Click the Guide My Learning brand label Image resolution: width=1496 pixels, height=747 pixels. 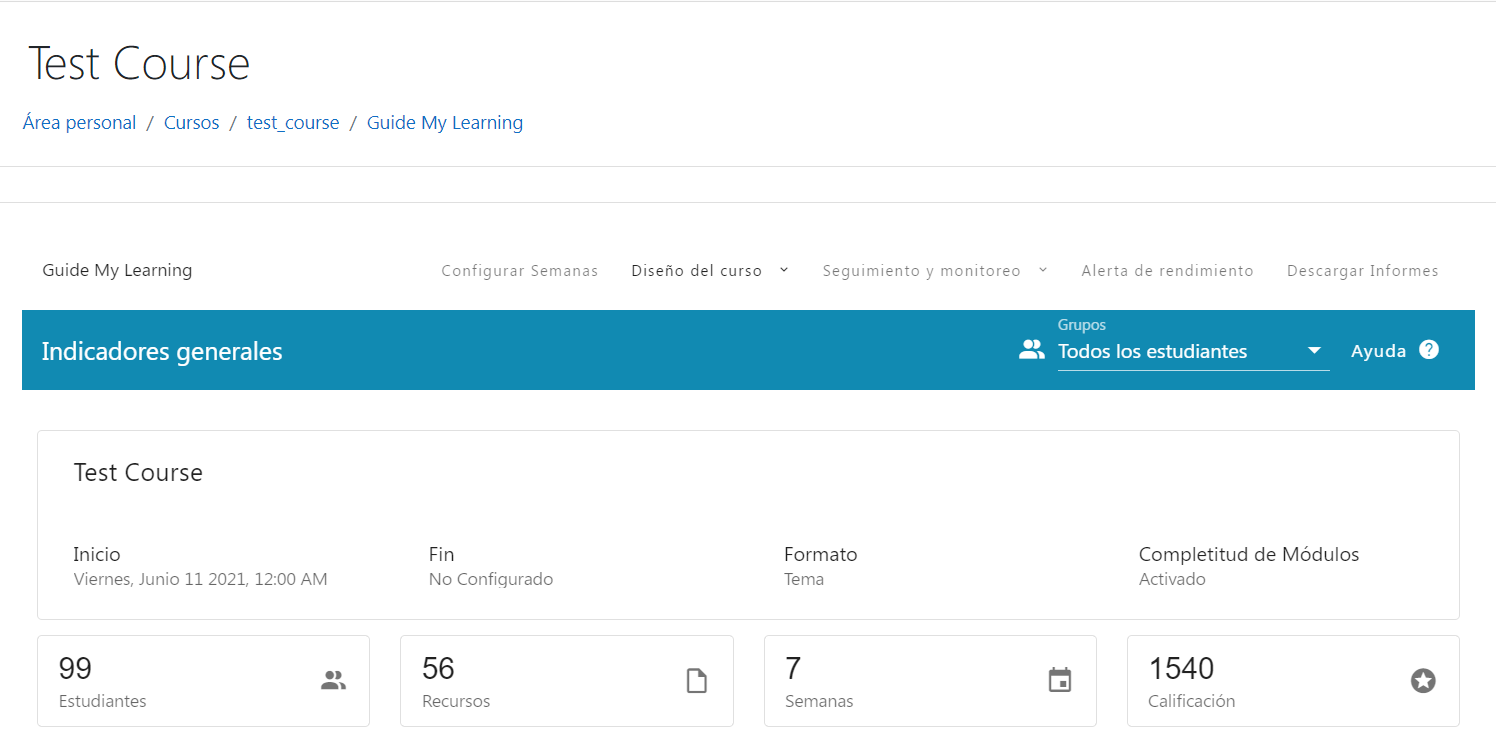point(117,270)
